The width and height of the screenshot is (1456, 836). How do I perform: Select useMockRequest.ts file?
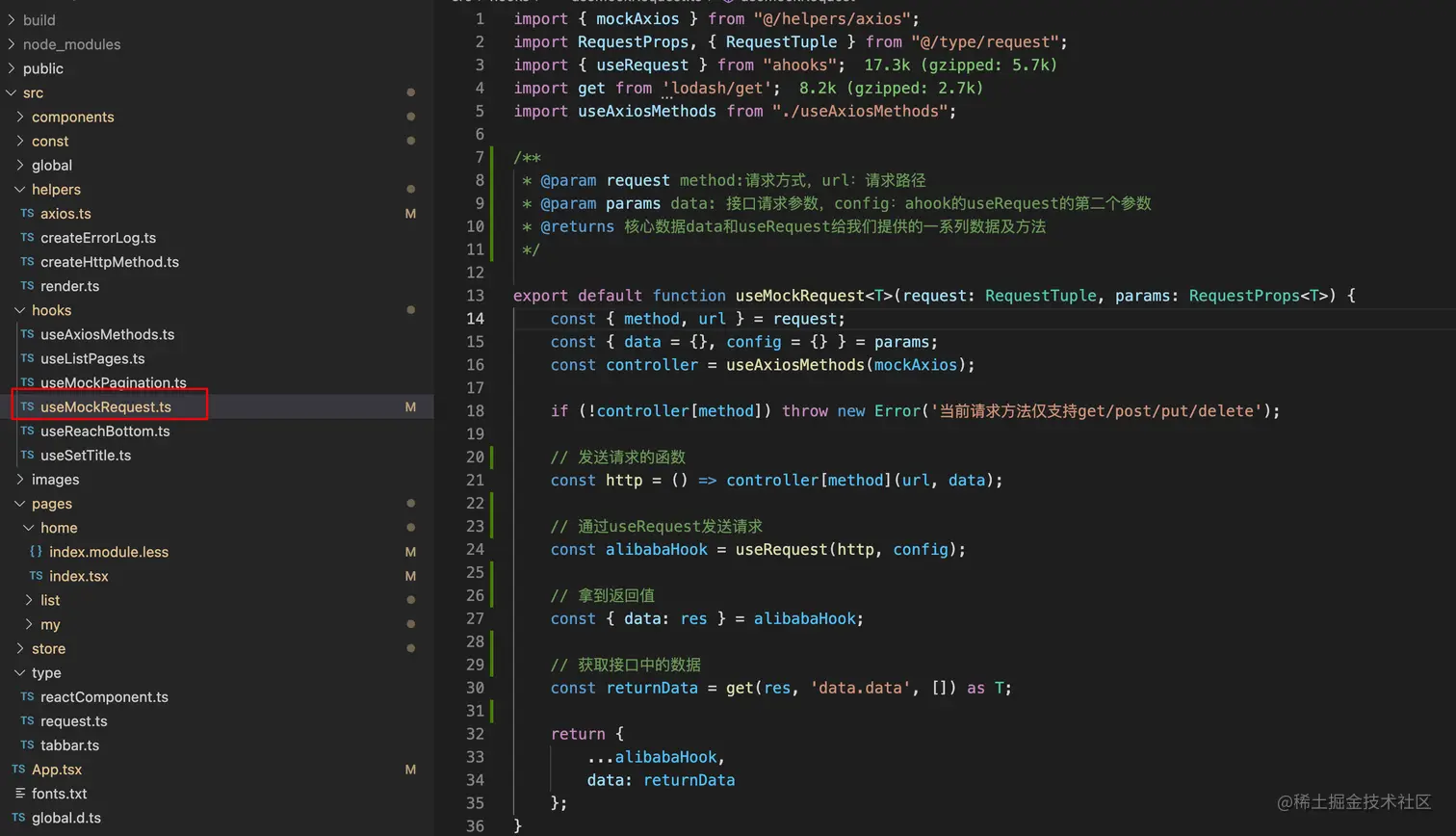[x=106, y=406]
